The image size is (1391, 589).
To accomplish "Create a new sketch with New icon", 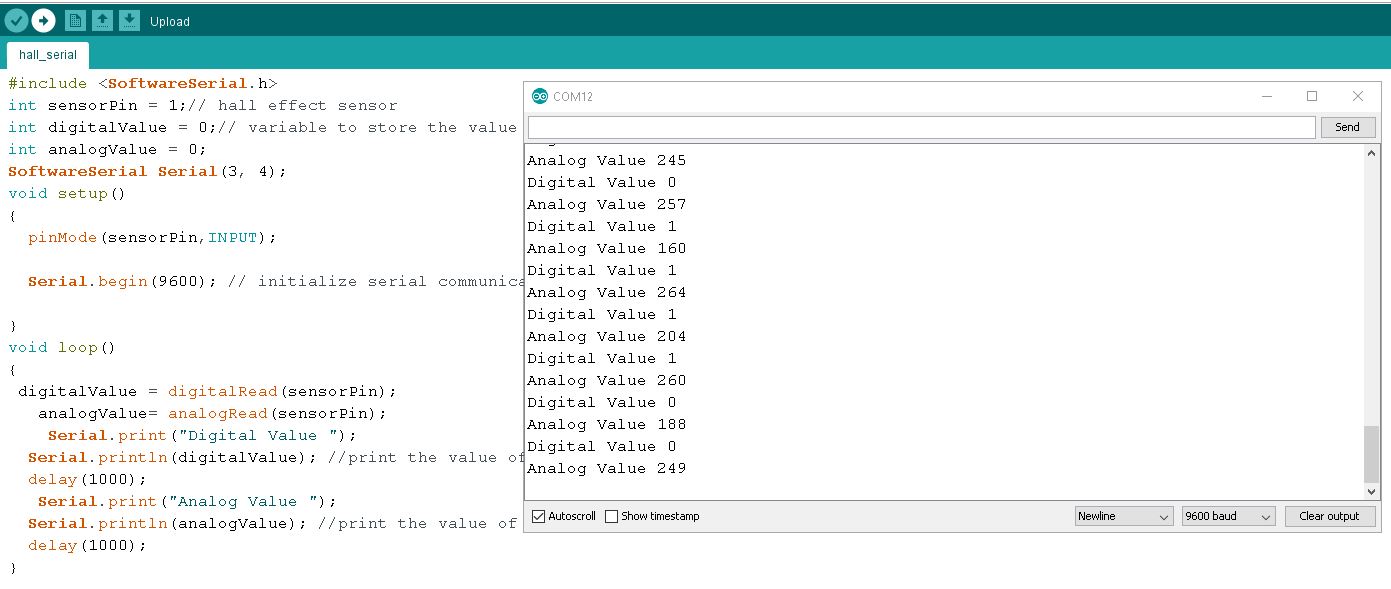I will pos(75,20).
